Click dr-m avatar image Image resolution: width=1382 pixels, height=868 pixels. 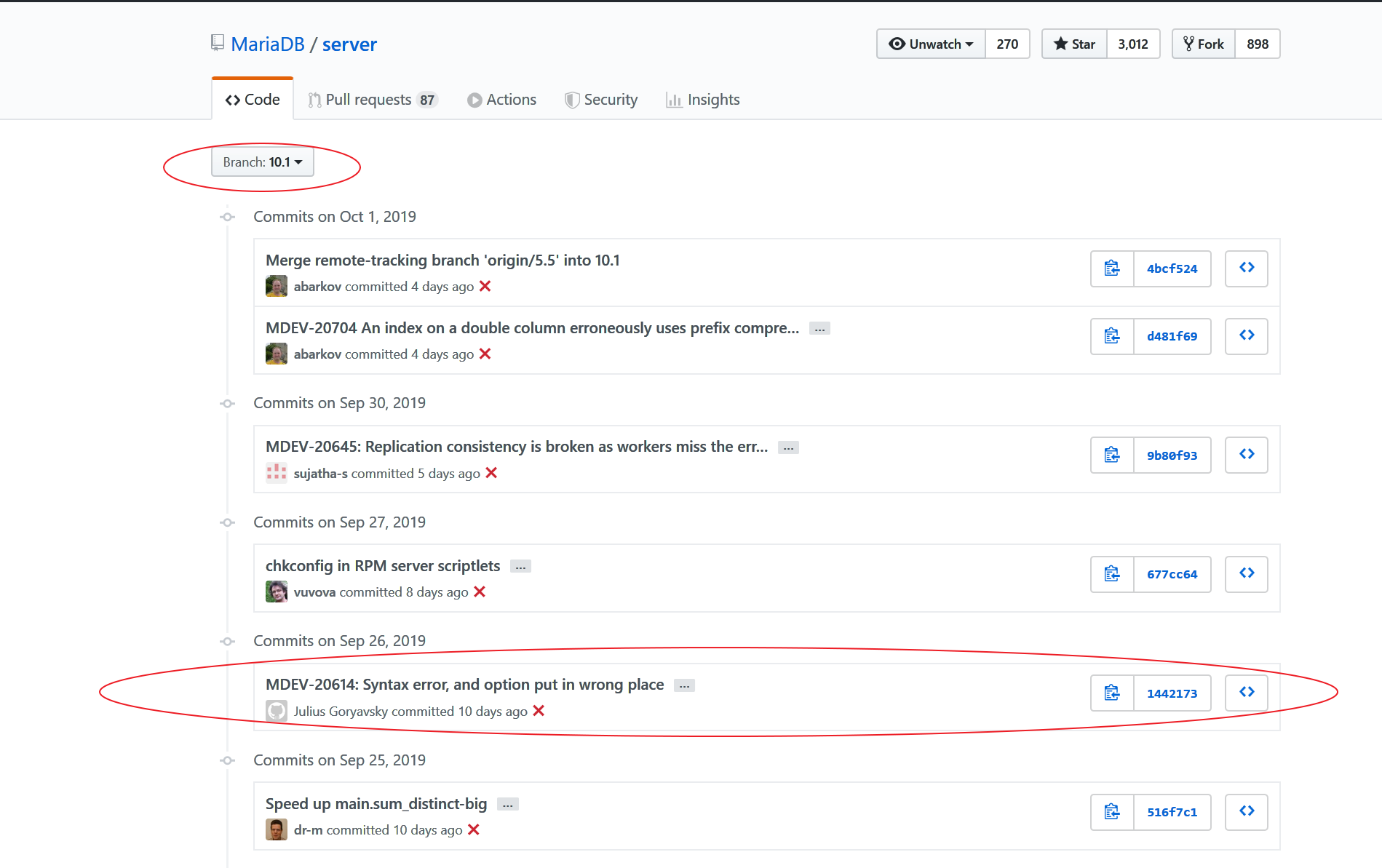[x=277, y=829]
